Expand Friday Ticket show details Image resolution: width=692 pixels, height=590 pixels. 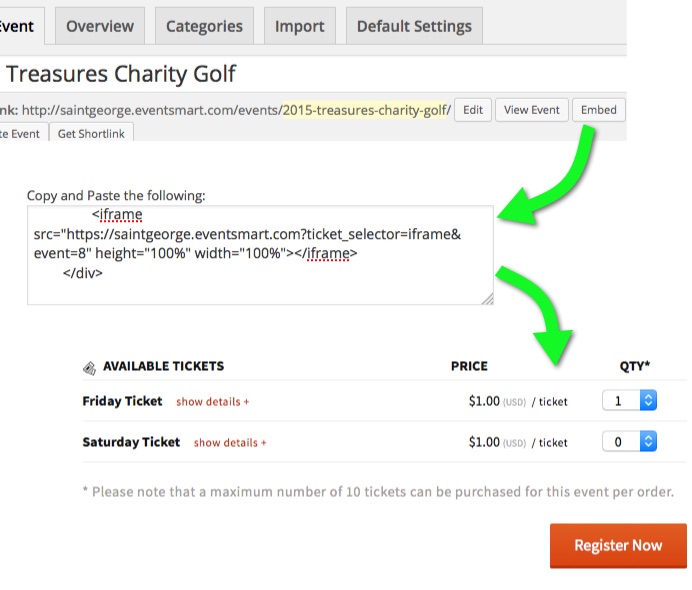(212, 402)
